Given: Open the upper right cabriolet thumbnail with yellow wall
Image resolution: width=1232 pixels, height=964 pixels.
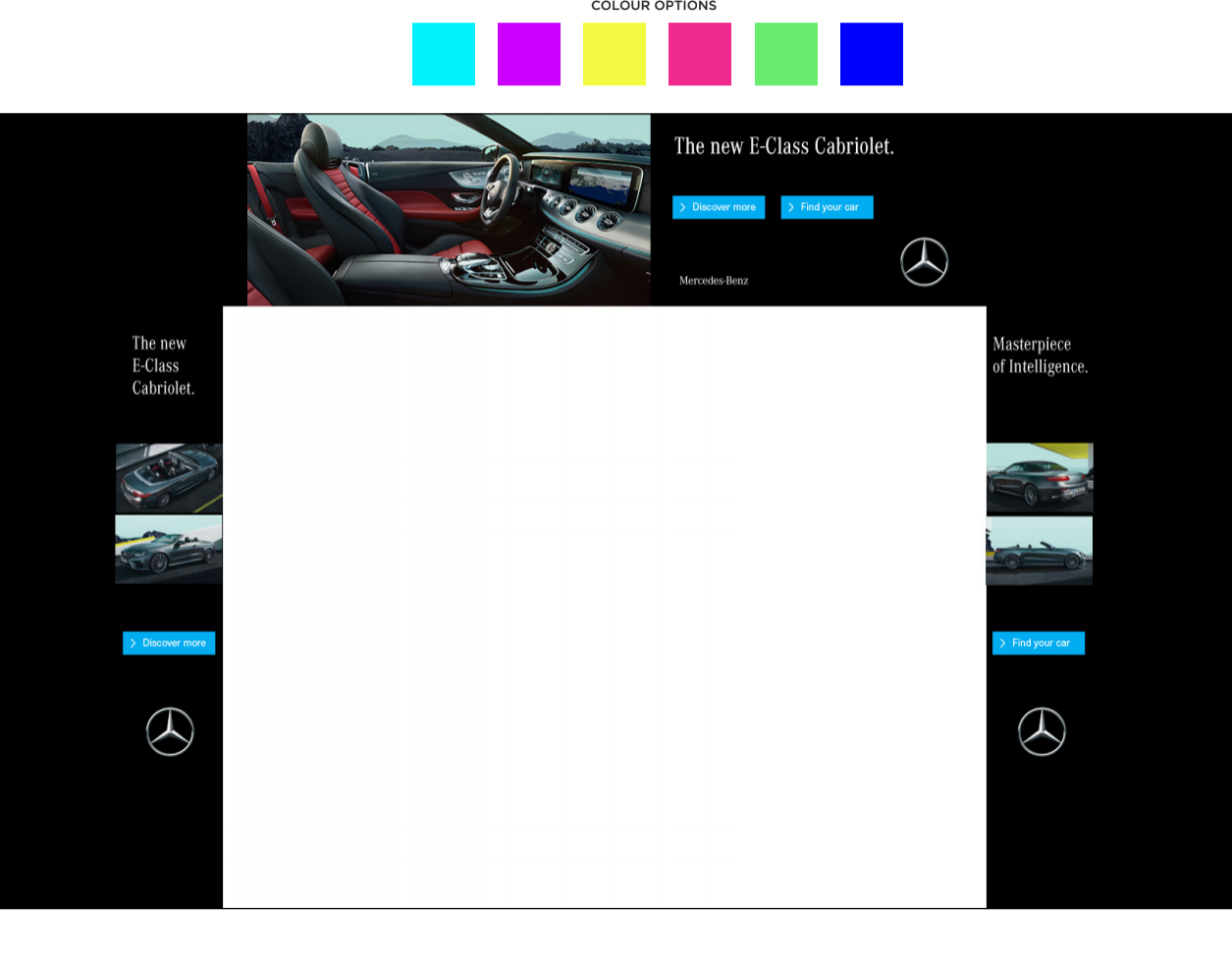Looking at the screenshot, I should tap(1040, 478).
